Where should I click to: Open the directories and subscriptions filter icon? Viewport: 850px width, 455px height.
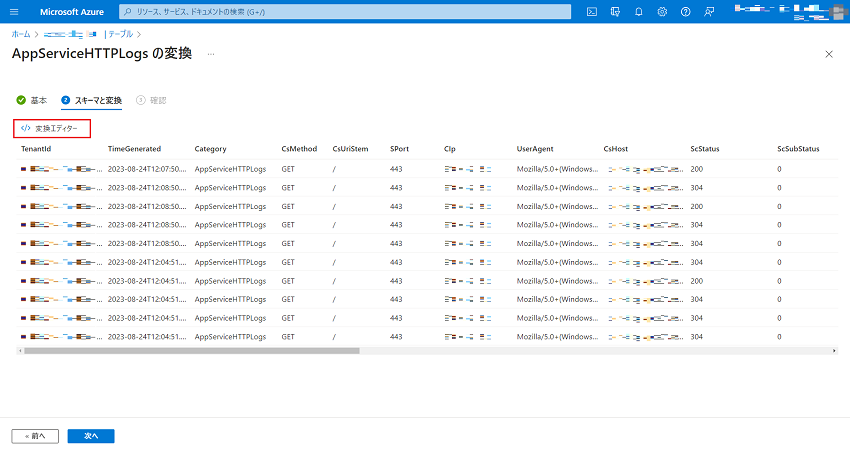point(615,11)
